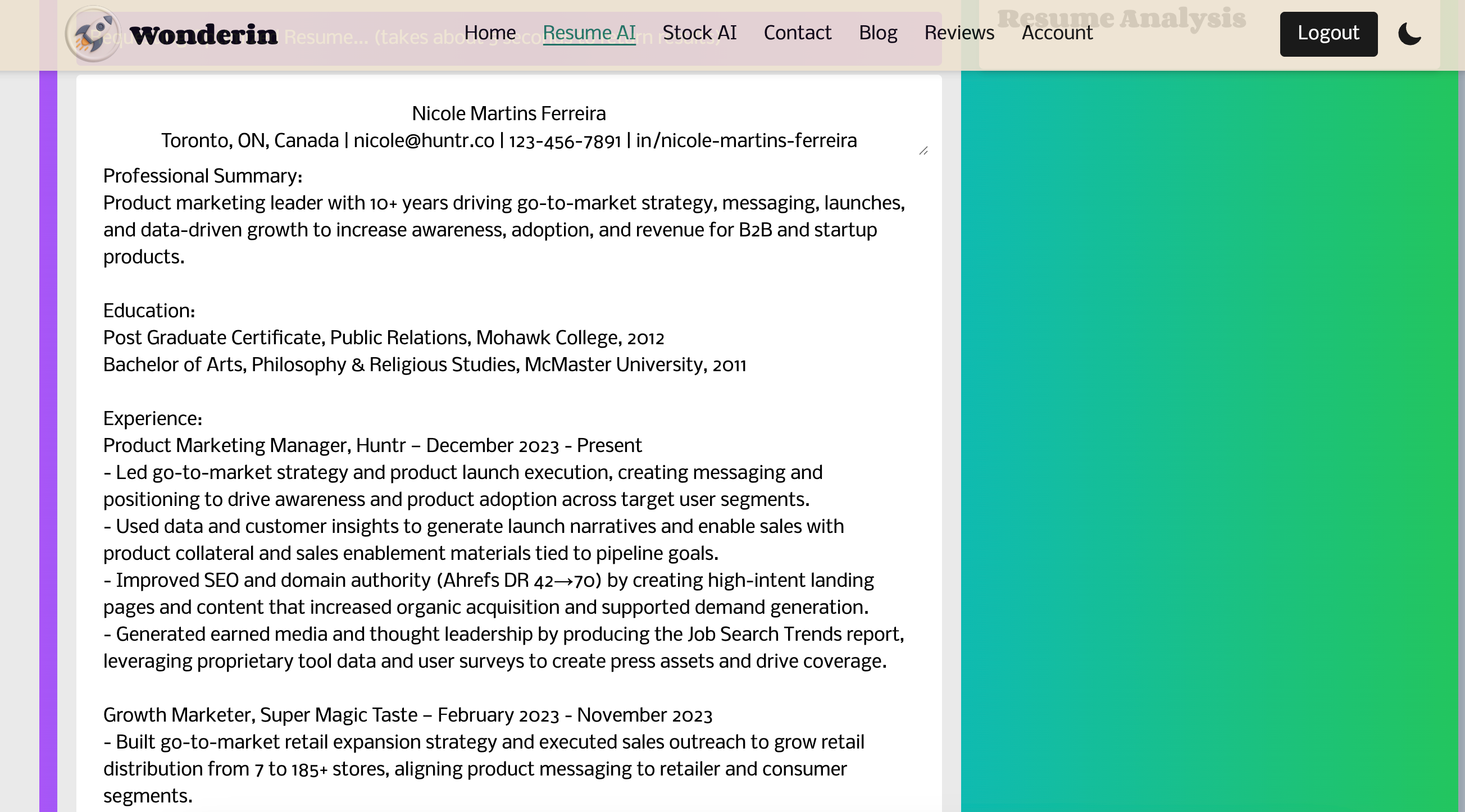Go to Account settings

coord(1057,33)
